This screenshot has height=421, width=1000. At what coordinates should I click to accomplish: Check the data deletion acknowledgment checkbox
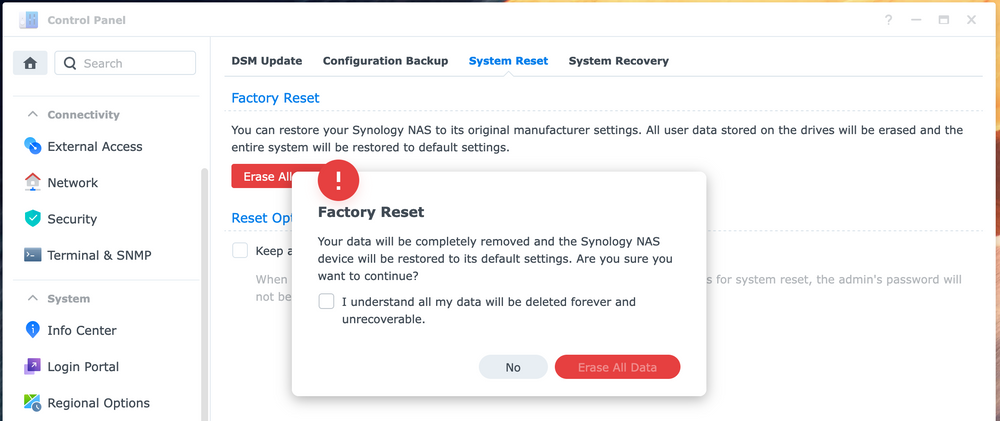(327, 302)
